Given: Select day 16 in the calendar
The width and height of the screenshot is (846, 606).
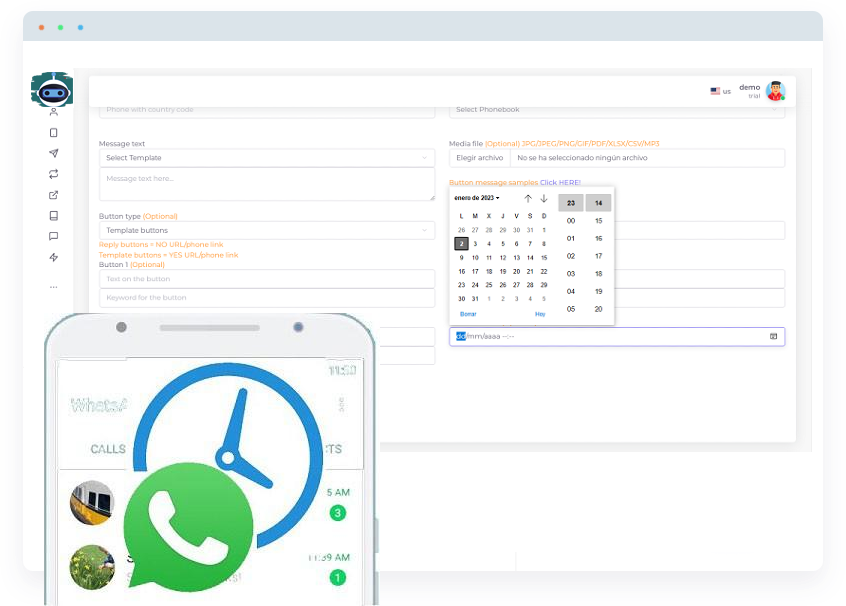Looking at the screenshot, I should pos(461,271).
